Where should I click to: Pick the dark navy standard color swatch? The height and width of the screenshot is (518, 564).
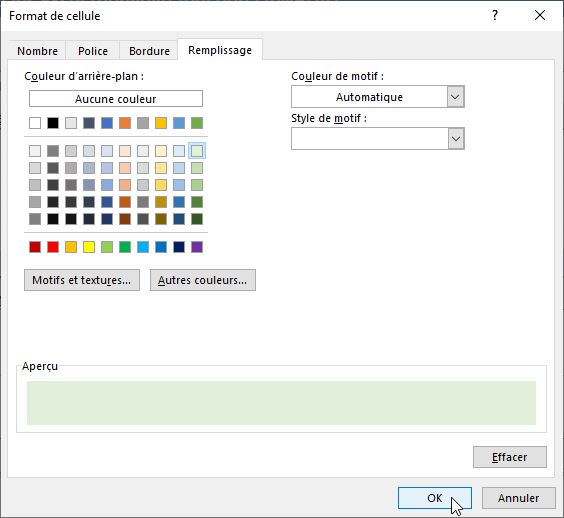(x=179, y=247)
